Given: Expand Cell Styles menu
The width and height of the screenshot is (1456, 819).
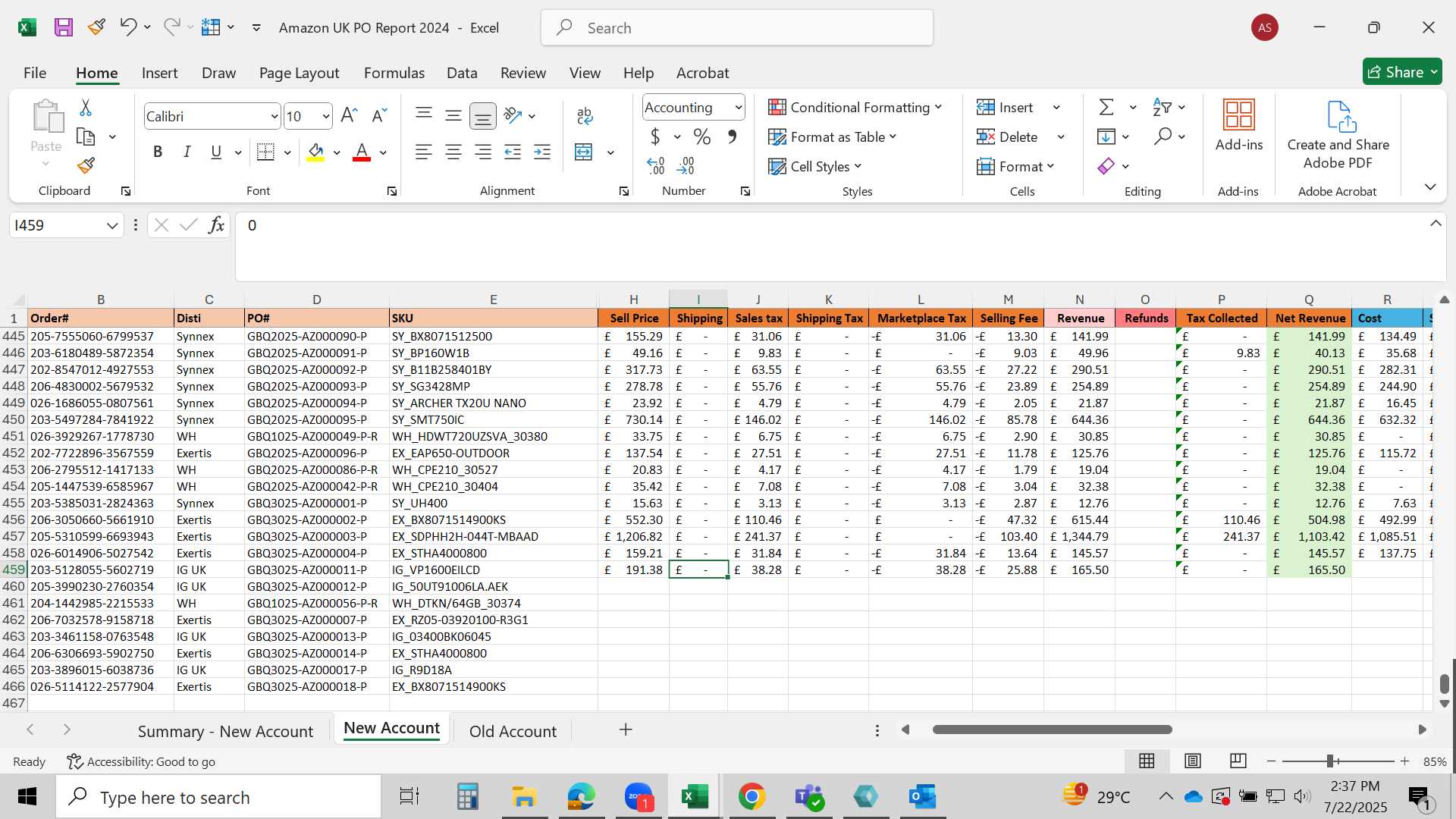Looking at the screenshot, I should click(x=815, y=166).
